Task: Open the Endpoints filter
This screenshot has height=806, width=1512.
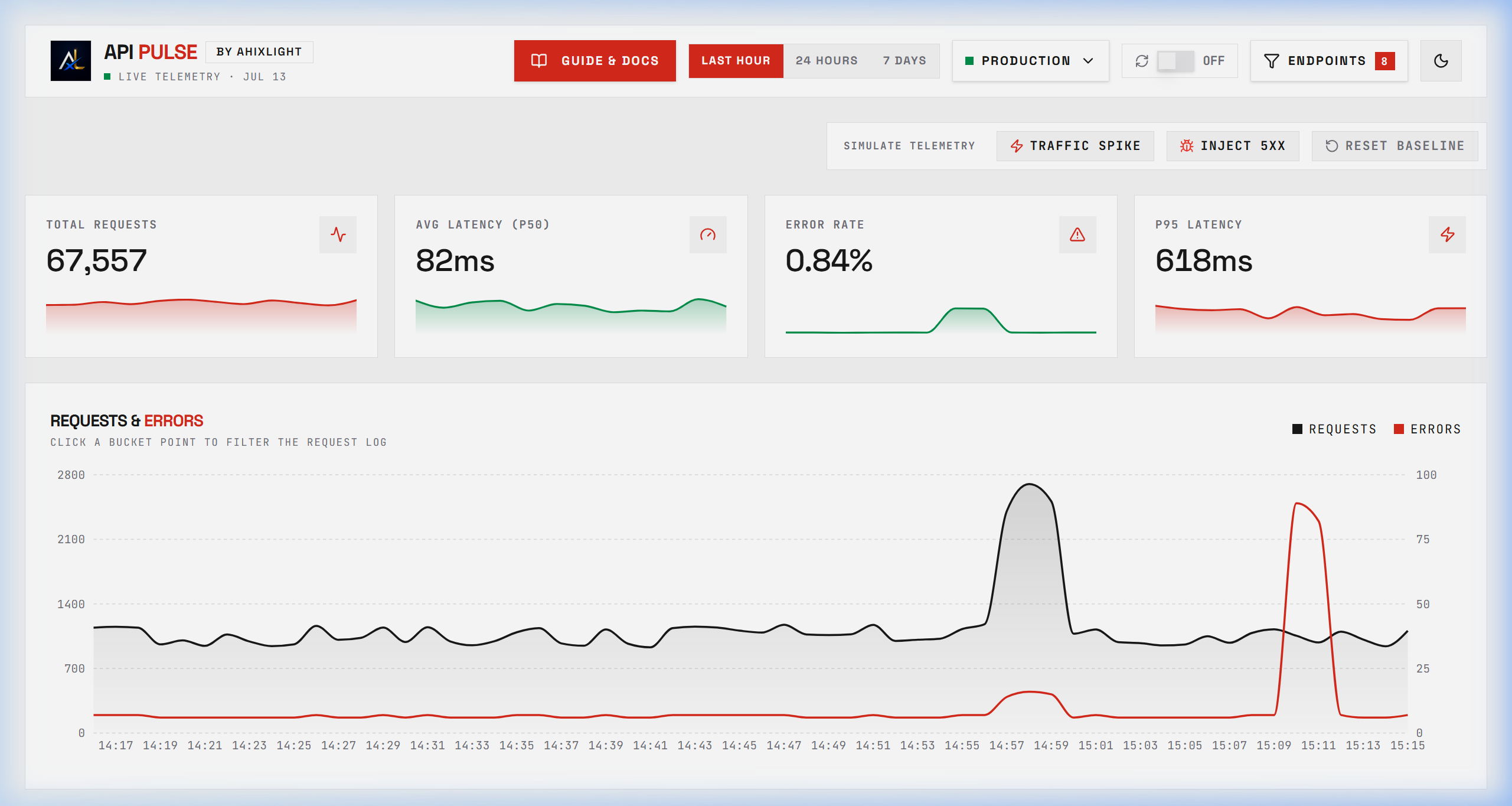Action: pos(1328,61)
